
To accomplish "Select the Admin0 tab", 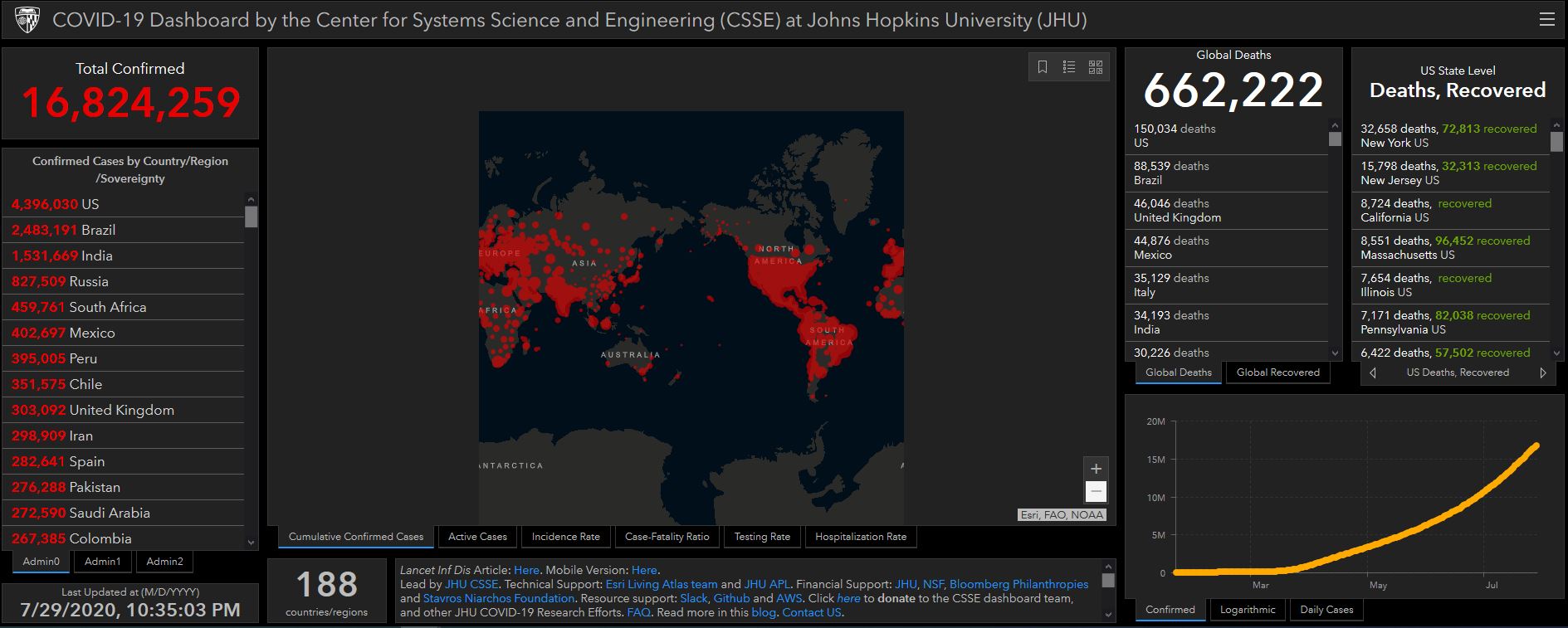I will click(x=42, y=562).
